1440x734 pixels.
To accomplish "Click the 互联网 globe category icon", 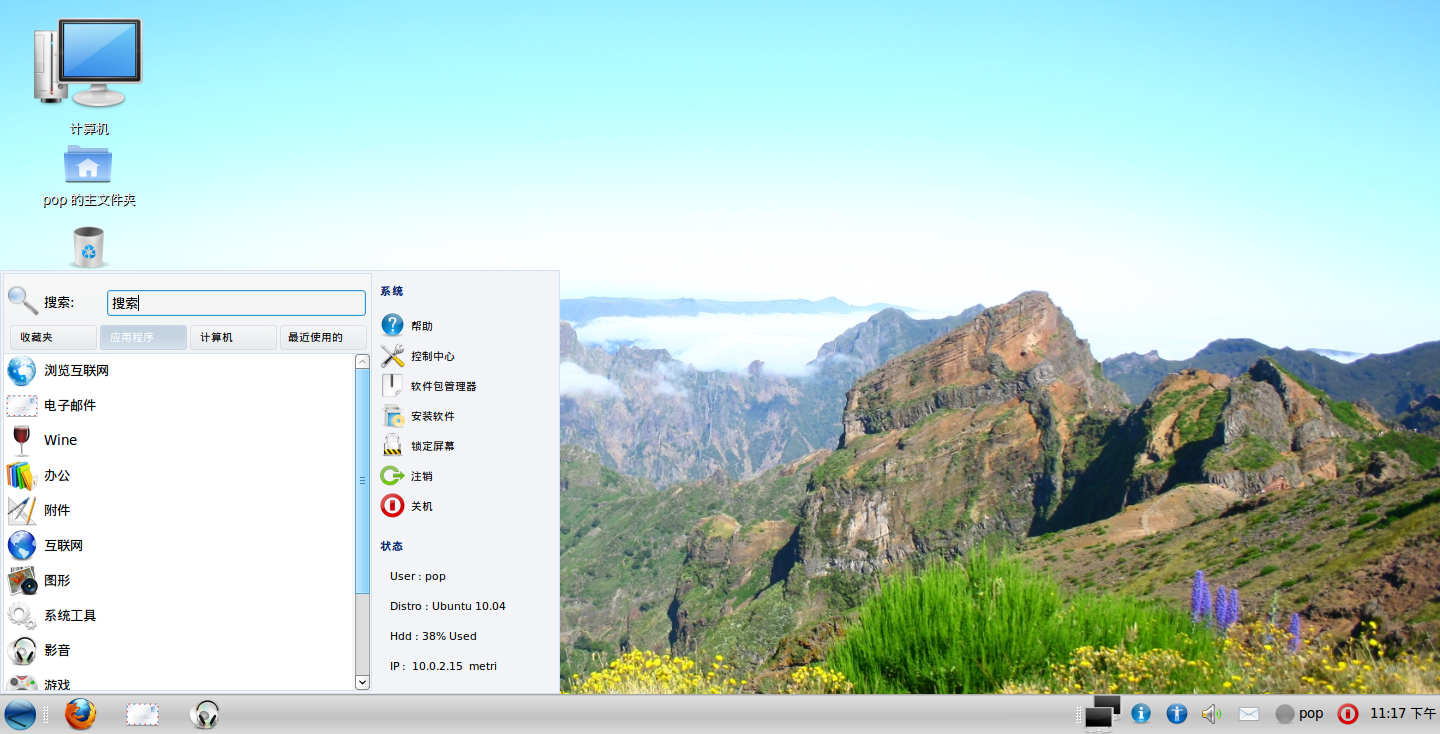I will [x=22, y=545].
